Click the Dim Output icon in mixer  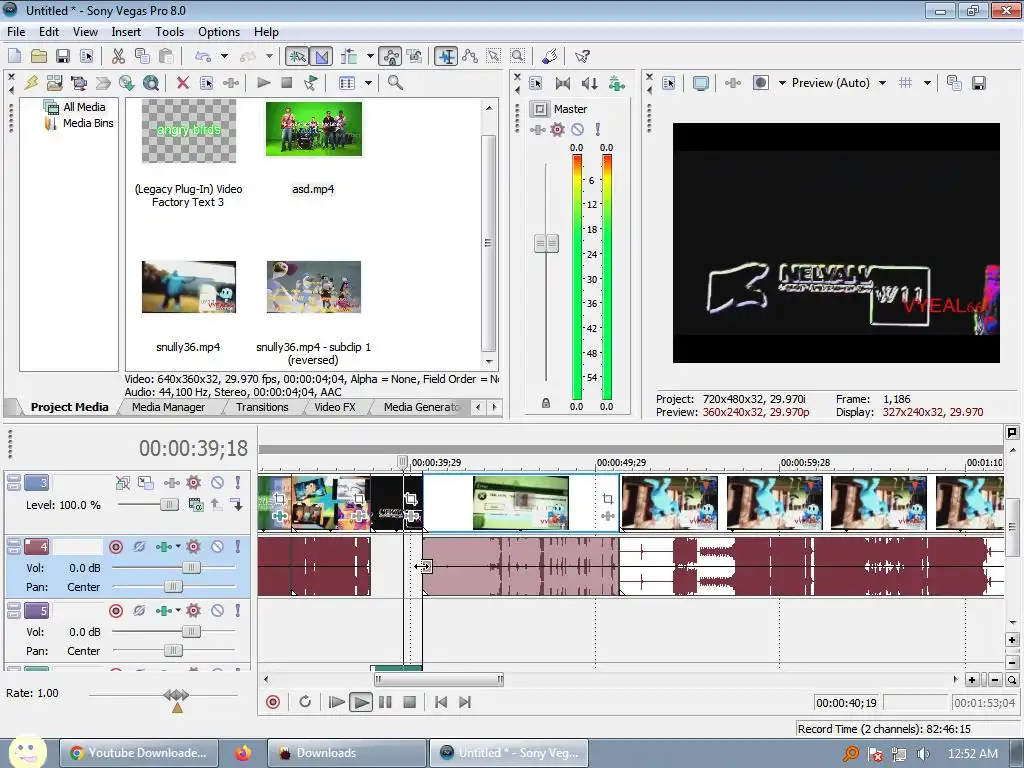(x=590, y=83)
